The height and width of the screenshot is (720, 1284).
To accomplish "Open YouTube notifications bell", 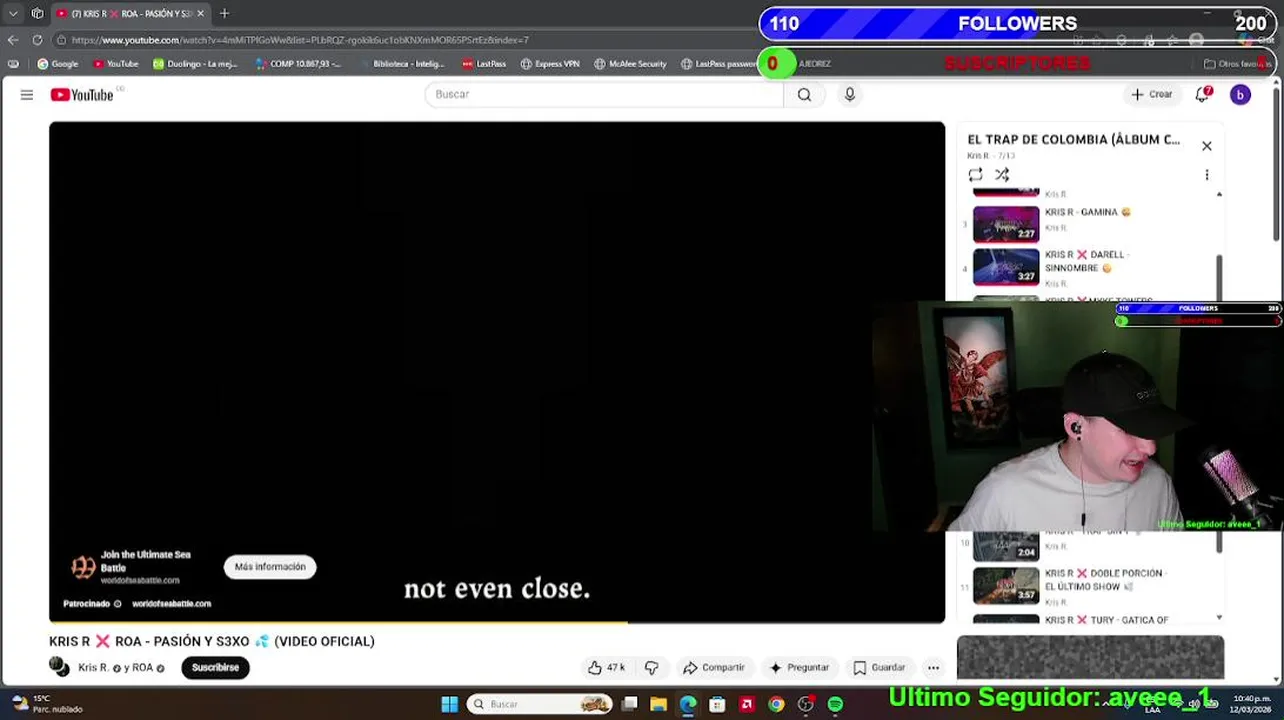I will coord(1203,94).
